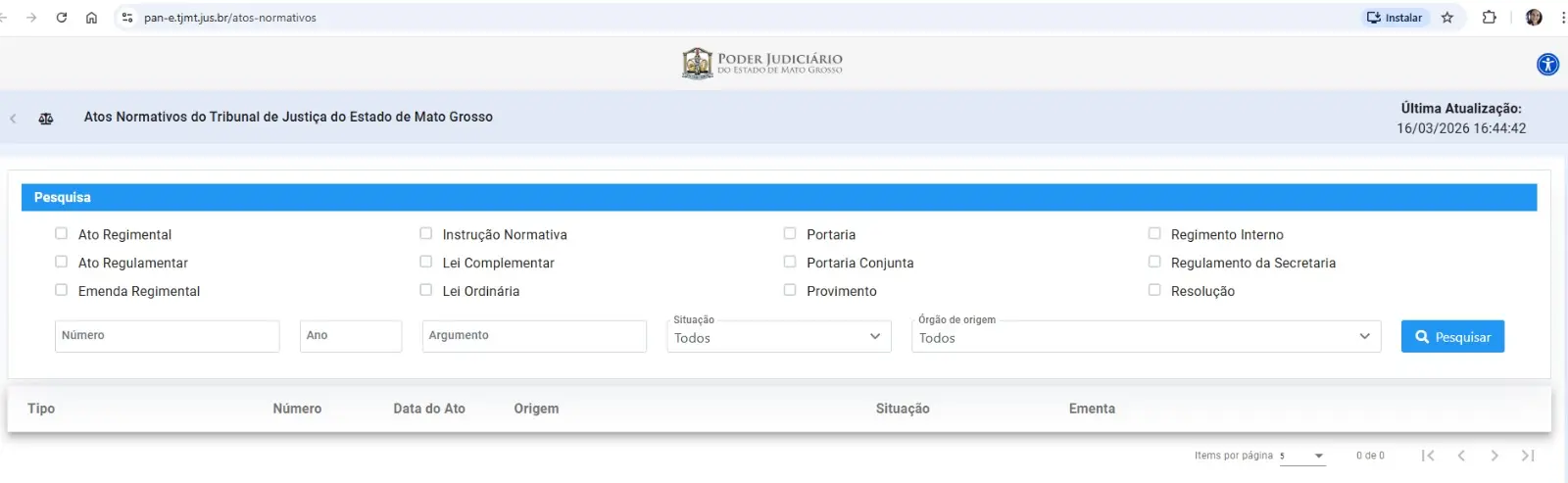
Task: Focus the Número input field
Action: click(x=168, y=336)
